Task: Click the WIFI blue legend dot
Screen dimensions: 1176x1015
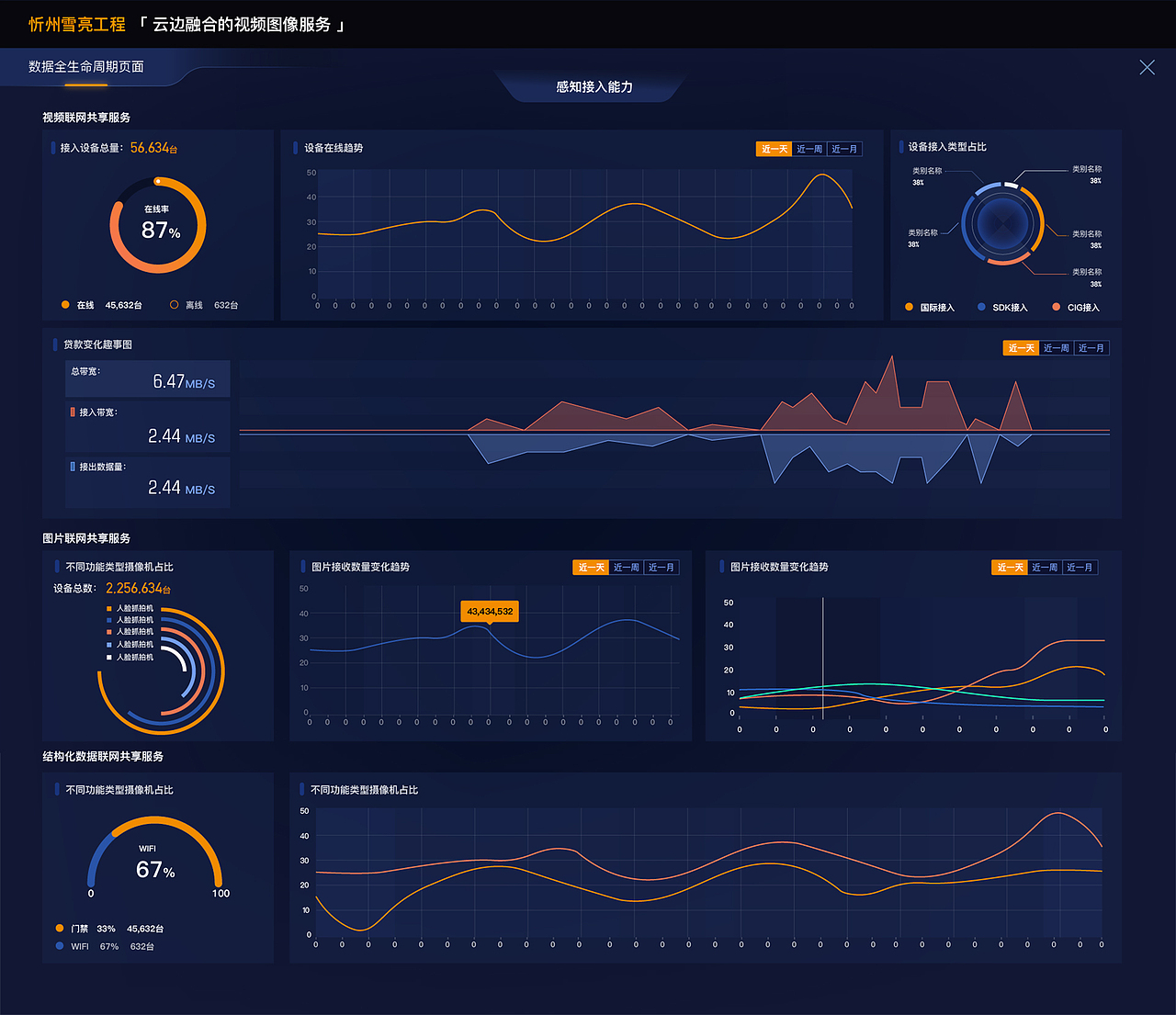Action: [60, 946]
